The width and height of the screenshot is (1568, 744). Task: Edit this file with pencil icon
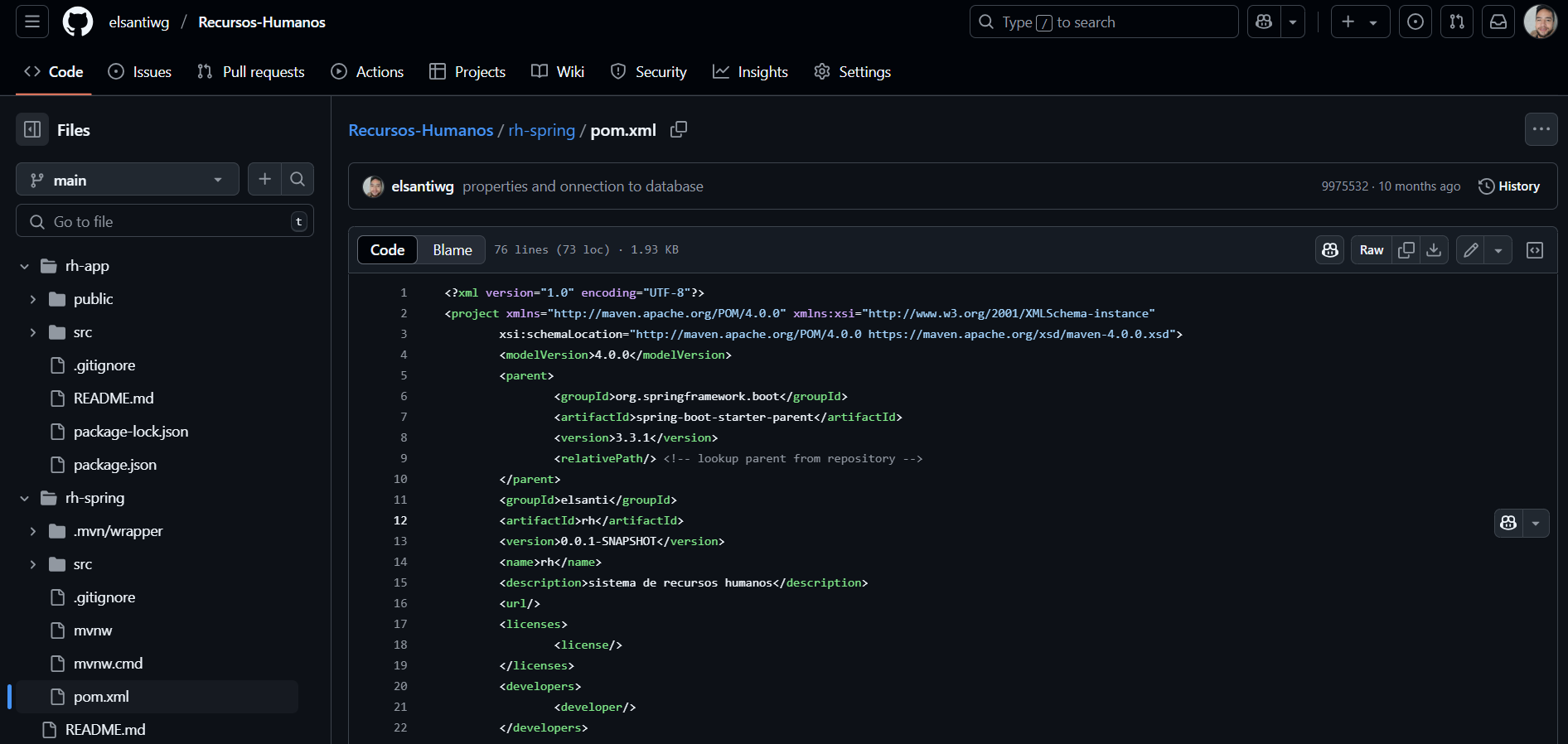coord(1471,250)
